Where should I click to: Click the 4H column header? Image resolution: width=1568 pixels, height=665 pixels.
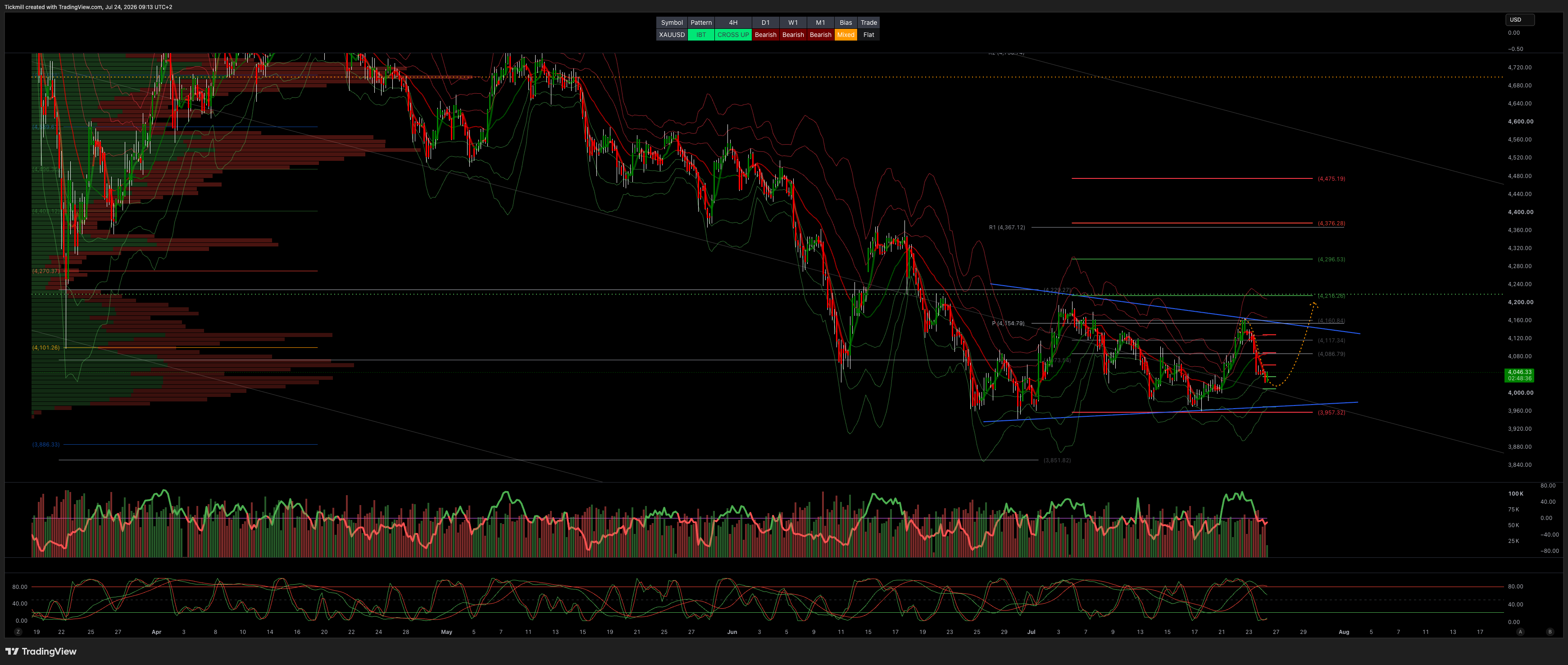733,23
